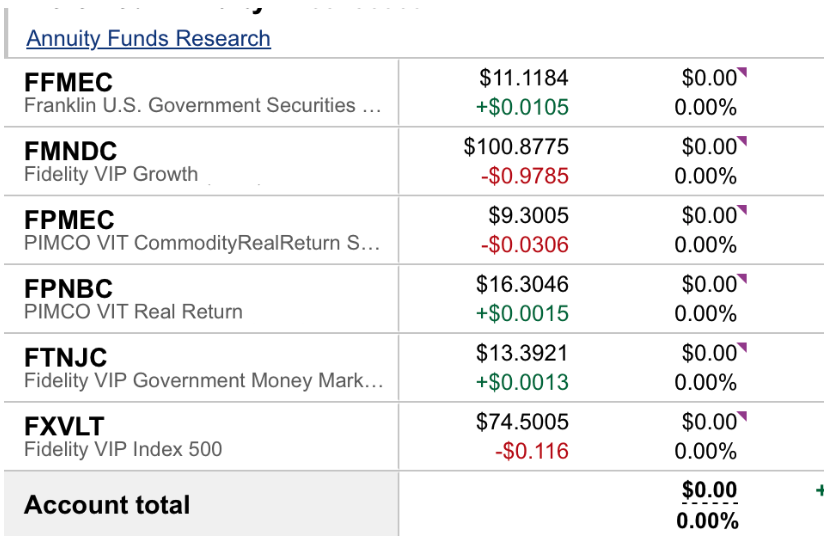
Task: Click purple corner indicator in FMNDC row
Action: click(x=743, y=141)
